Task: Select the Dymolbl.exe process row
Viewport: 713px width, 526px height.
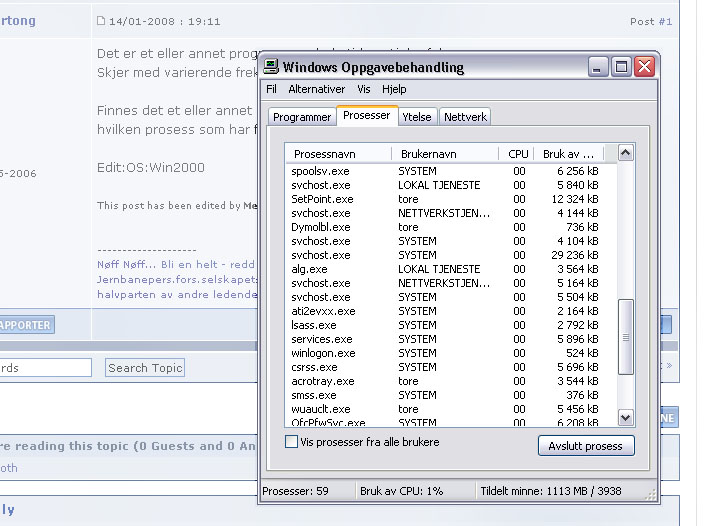Action: tap(451, 227)
